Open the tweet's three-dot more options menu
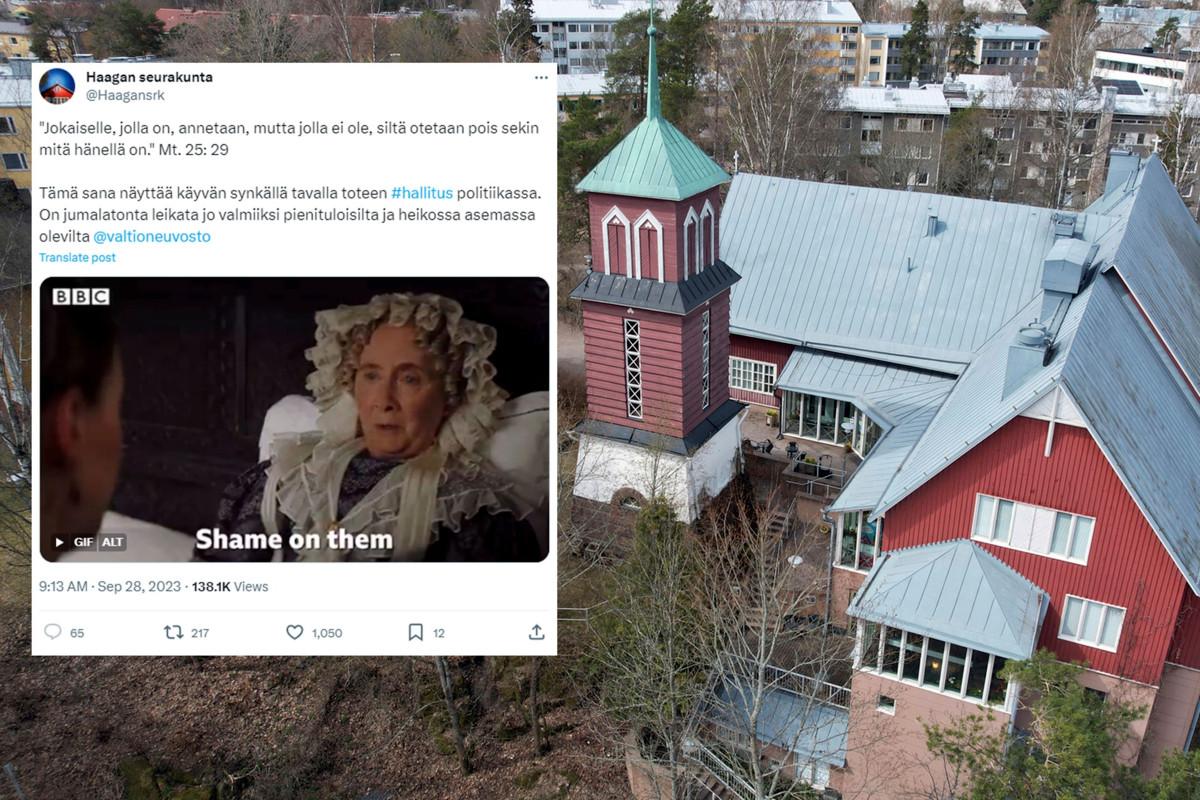Viewport: 1200px width, 800px height. tap(541, 78)
